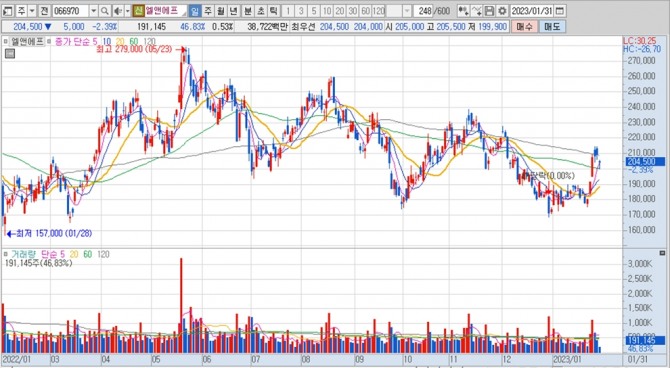
Task: Click the 매도 sell button
Action: click(x=552, y=26)
